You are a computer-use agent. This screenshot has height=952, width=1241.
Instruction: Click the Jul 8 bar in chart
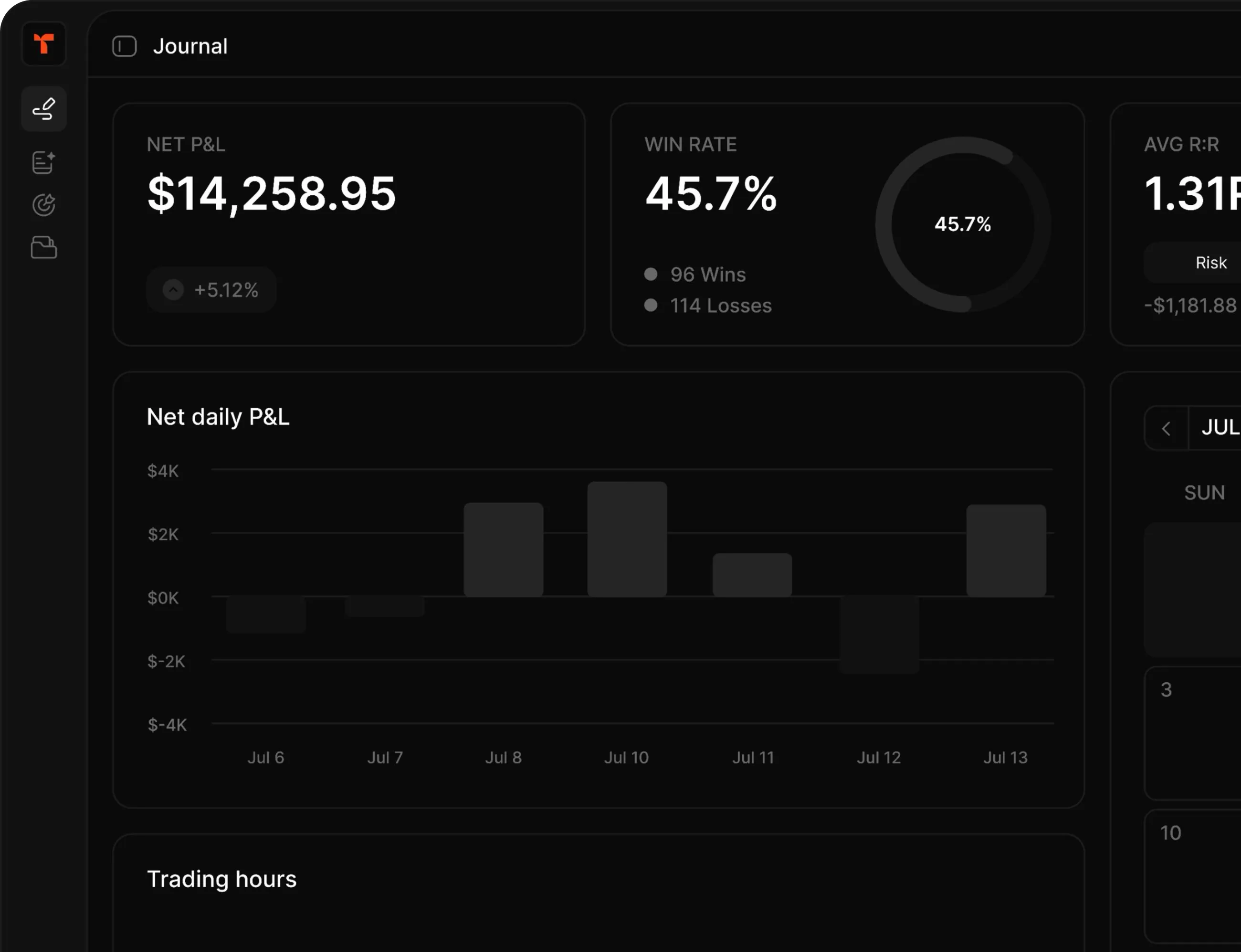pos(504,550)
